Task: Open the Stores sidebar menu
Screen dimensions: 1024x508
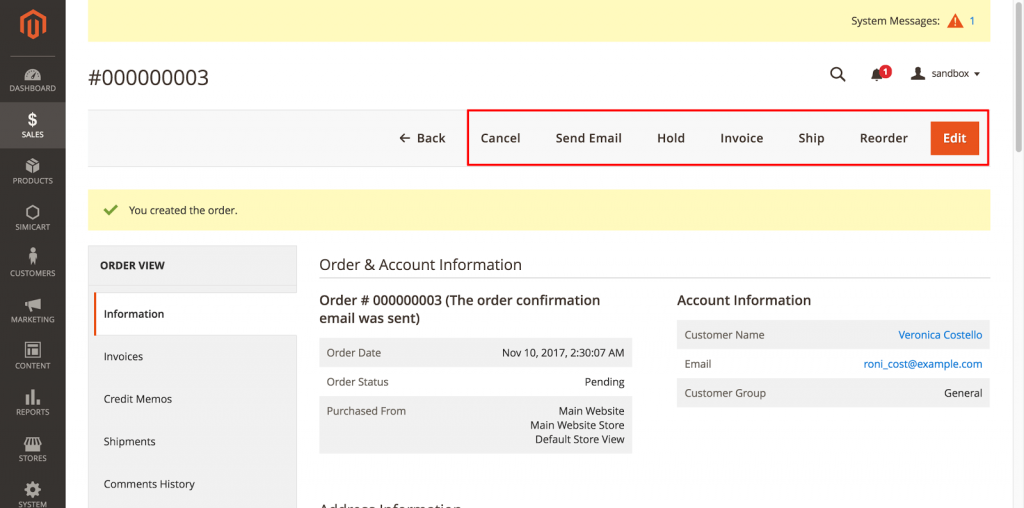Action: [33, 450]
